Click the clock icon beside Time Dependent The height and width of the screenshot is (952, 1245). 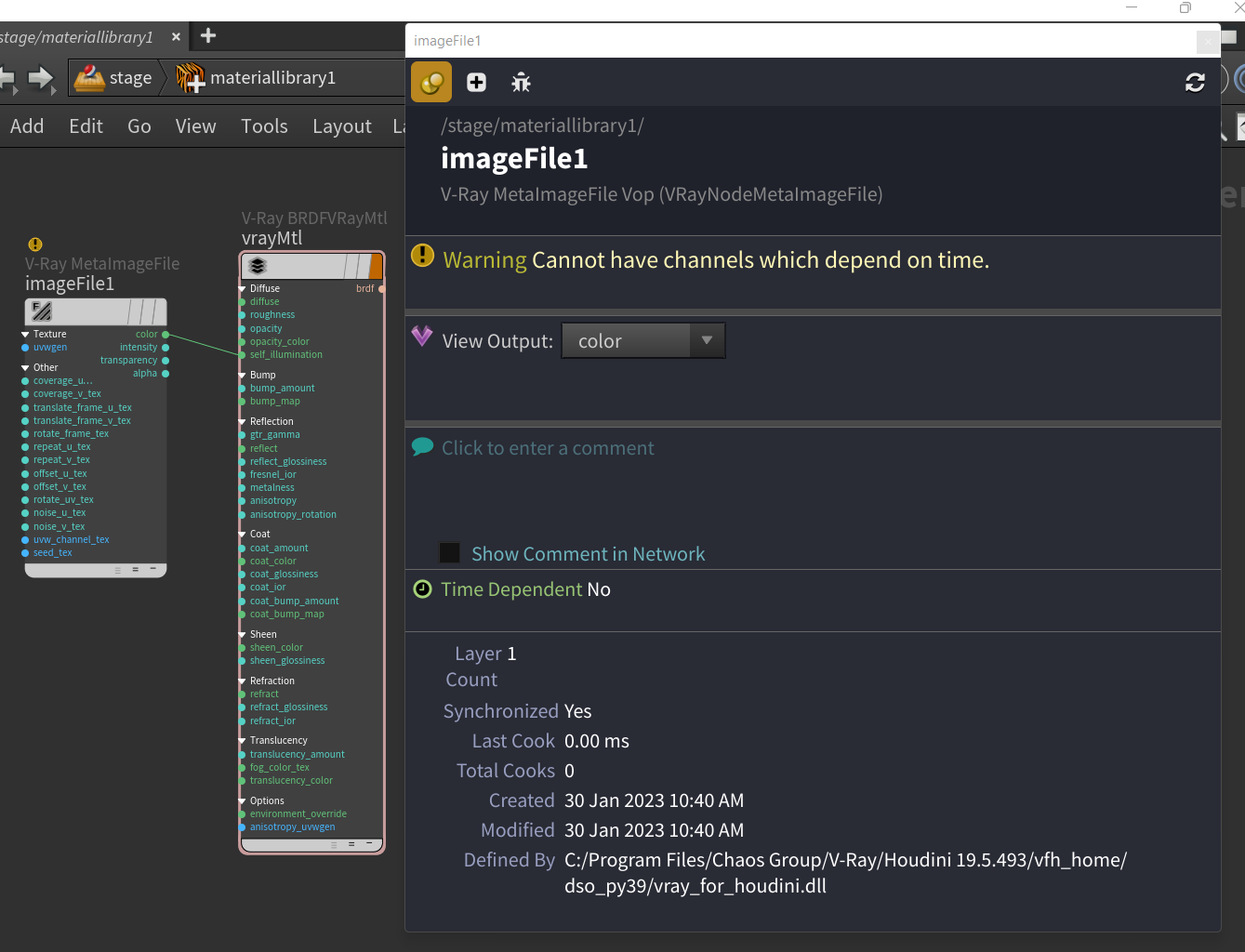[x=422, y=588]
